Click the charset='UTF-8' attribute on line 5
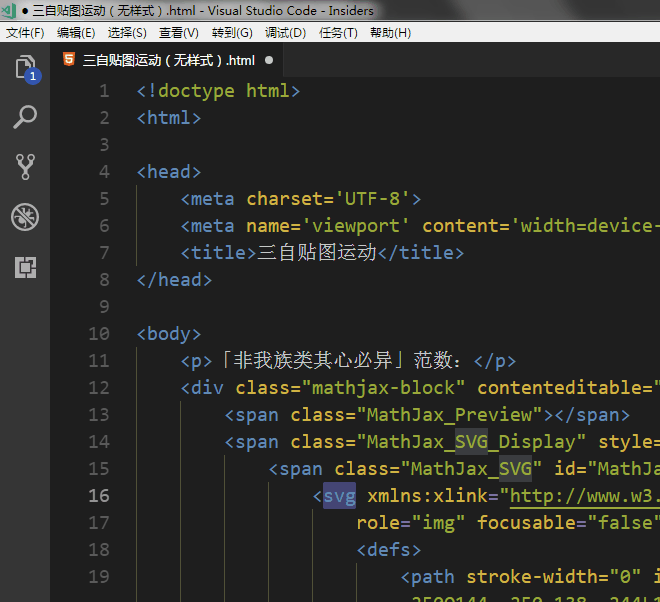The image size is (660, 602). [327, 199]
